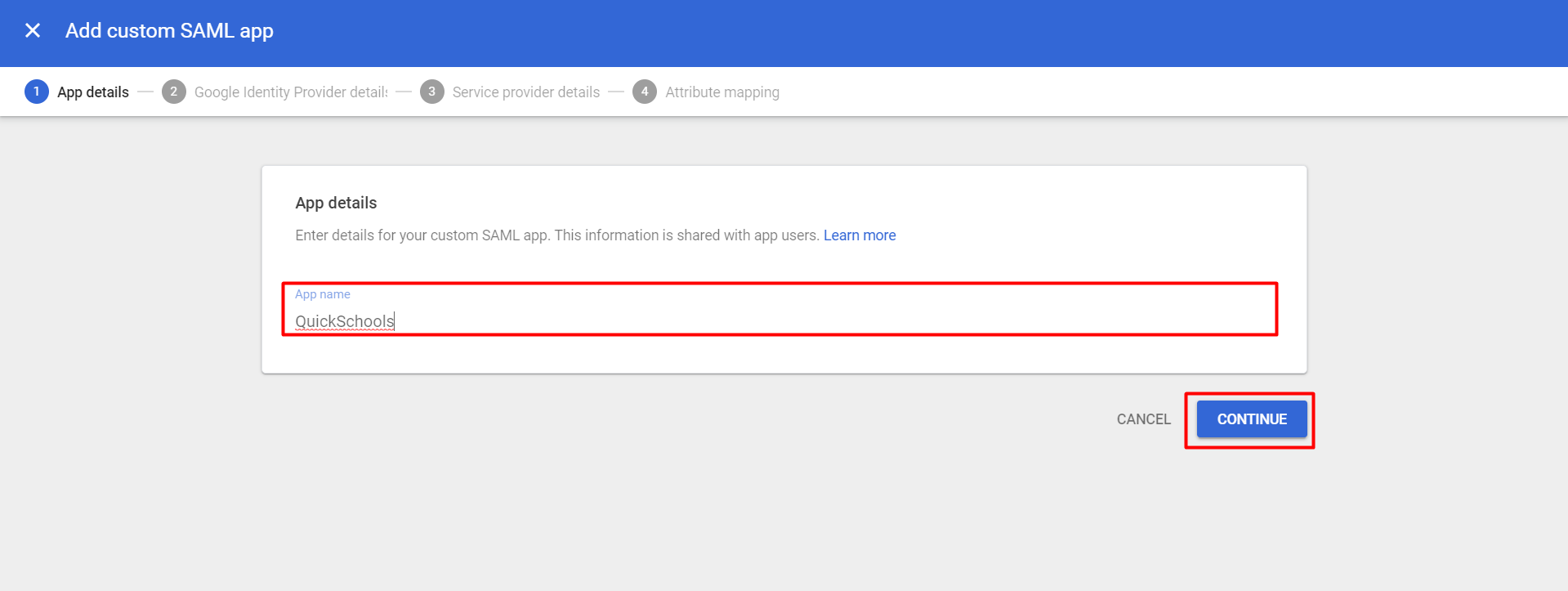Go to Google Identity Provider details step

(275, 92)
